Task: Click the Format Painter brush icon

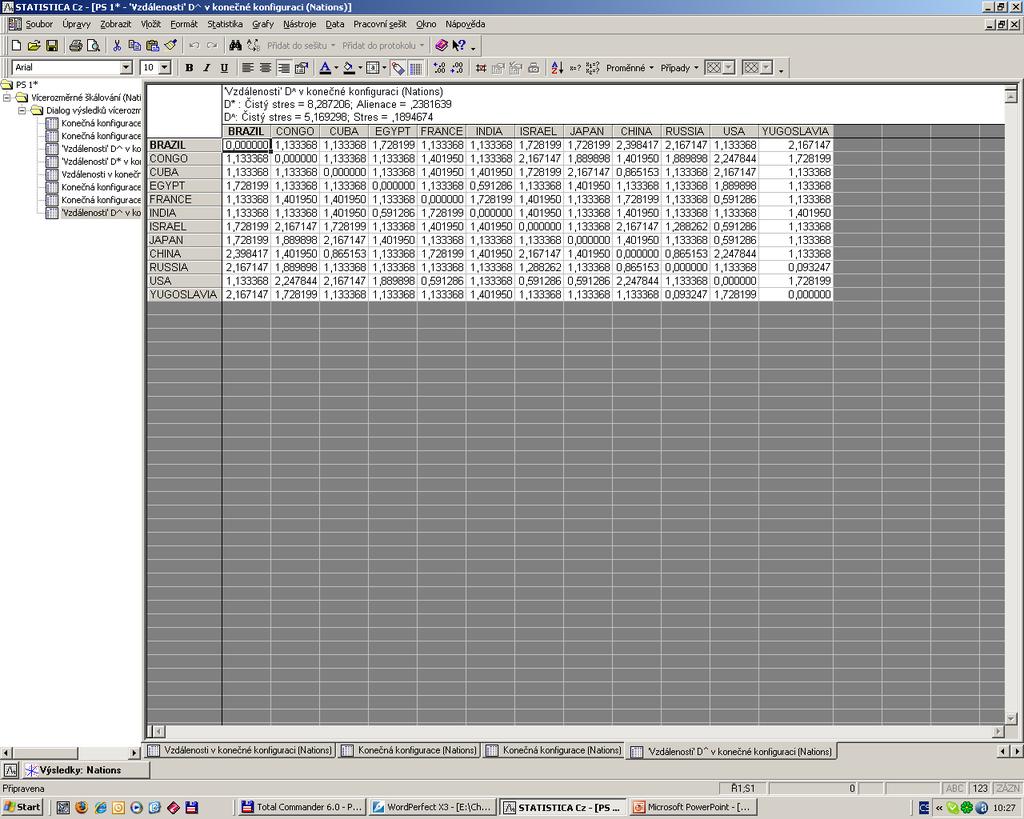Action: coord(170,46)
